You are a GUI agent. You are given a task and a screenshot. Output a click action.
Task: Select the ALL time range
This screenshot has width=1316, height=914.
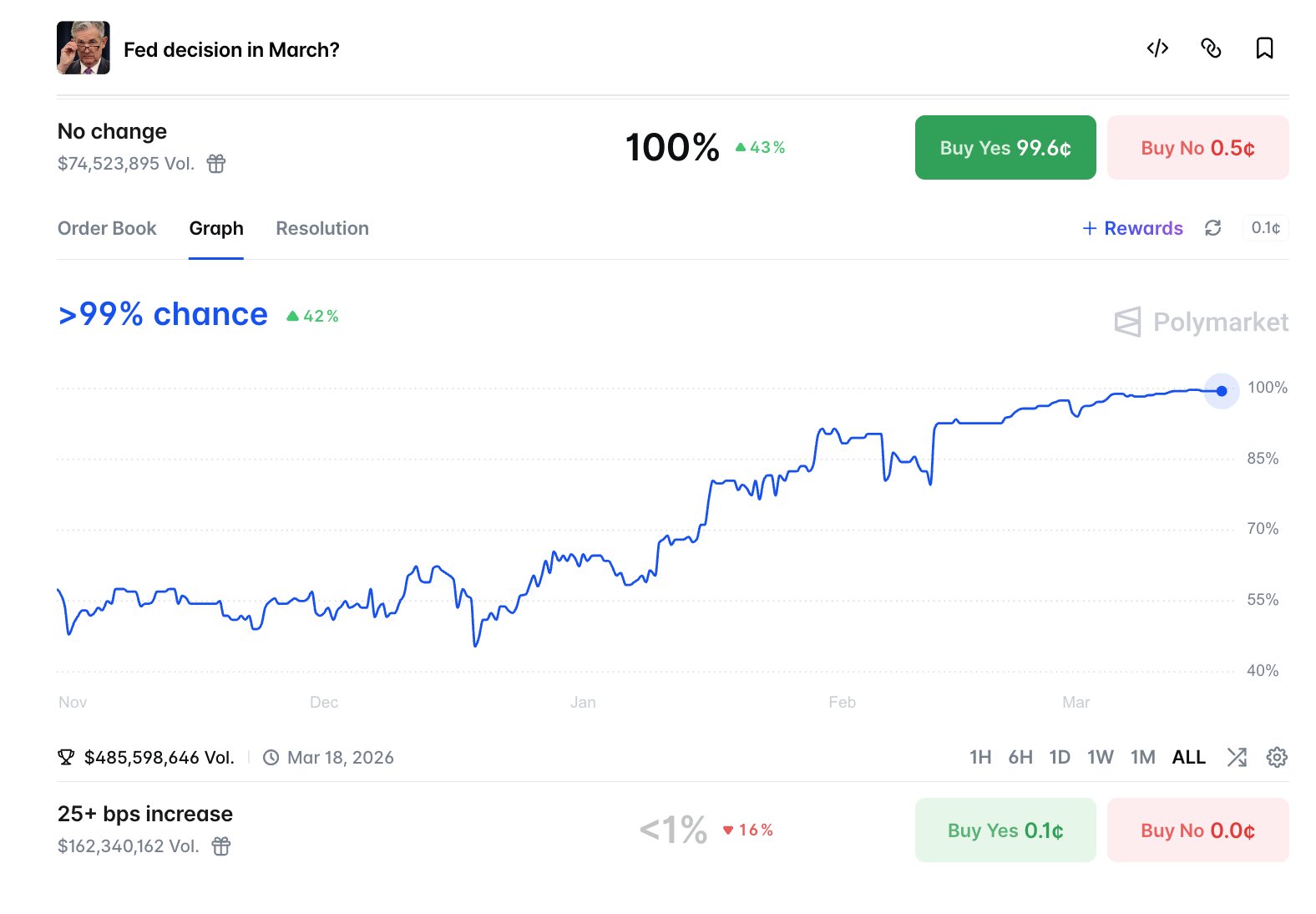pos(1188,757)
